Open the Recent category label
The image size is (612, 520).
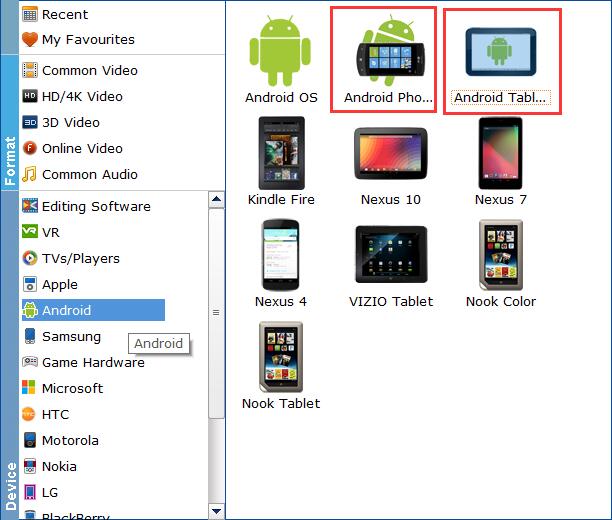(x=65, y=14)
